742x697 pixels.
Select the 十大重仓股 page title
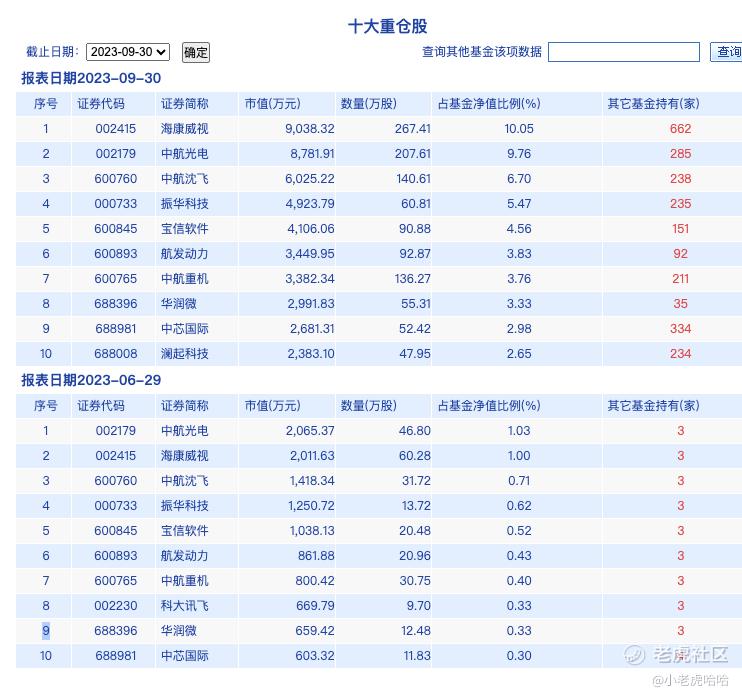click(x=388, y=26)
